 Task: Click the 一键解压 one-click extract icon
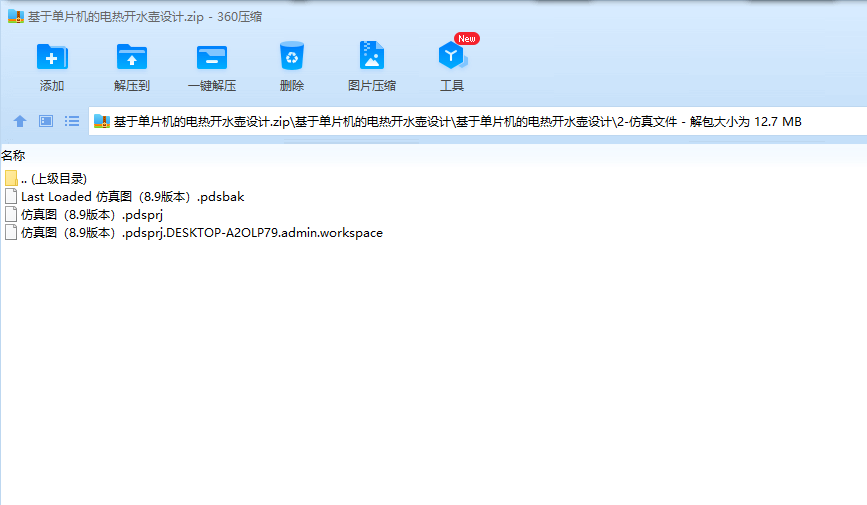212,57
